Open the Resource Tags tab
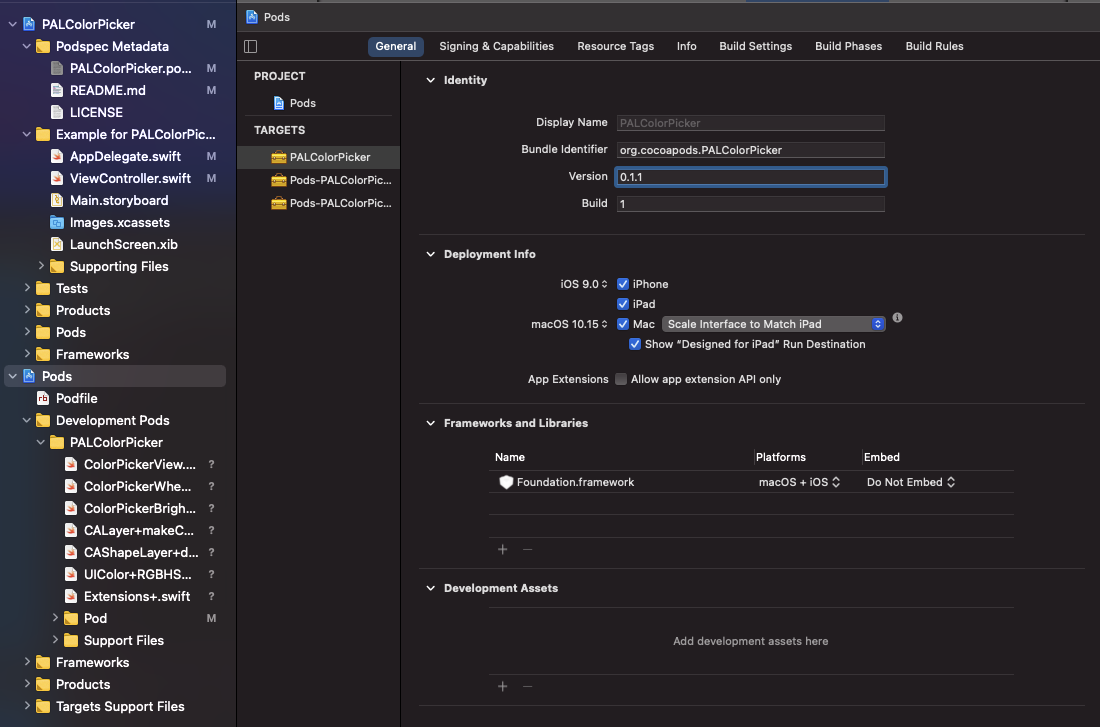This screenshot has height=727, width=1100. 615,46
